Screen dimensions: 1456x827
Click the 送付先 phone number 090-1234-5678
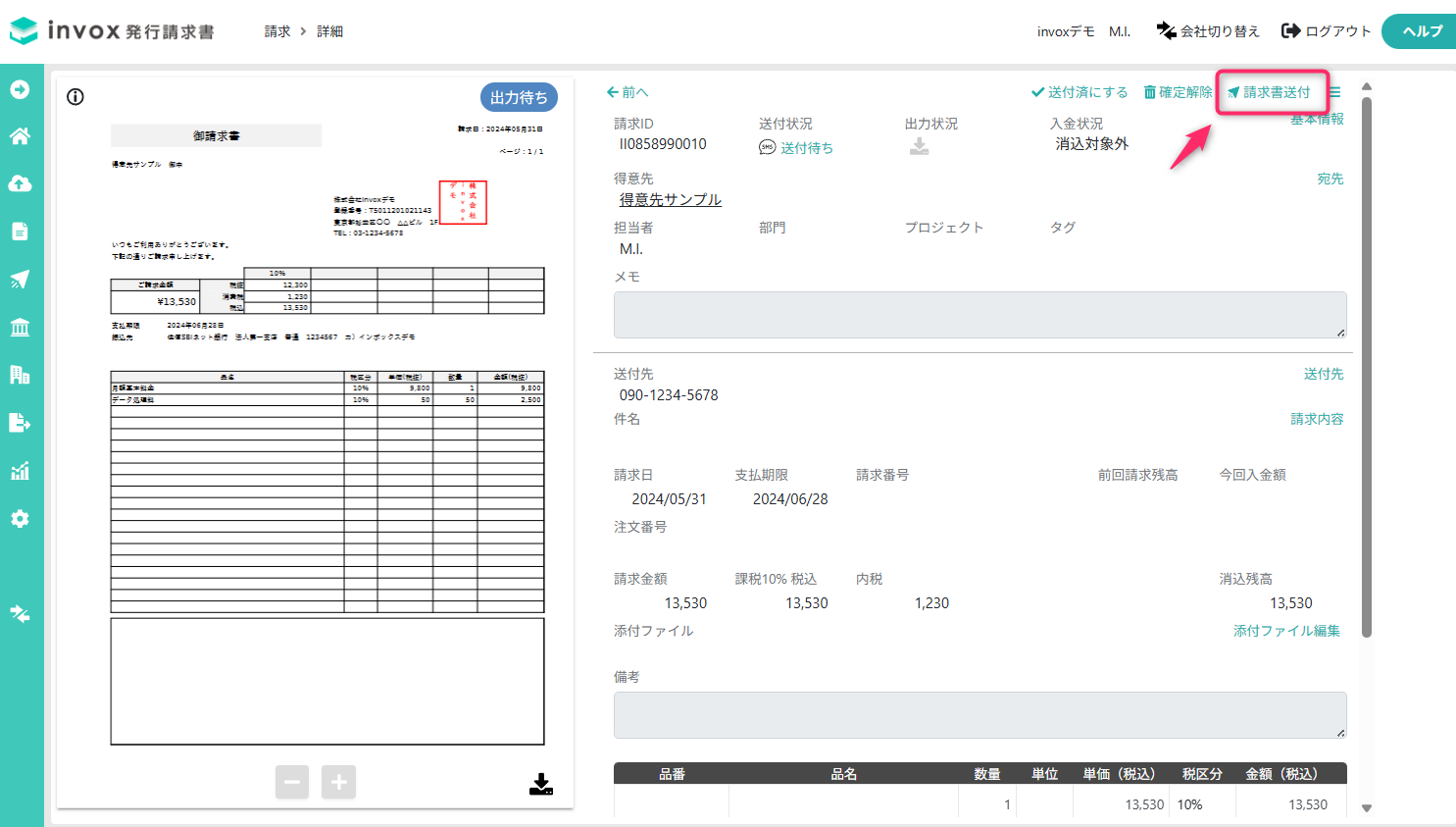[669, 395]
